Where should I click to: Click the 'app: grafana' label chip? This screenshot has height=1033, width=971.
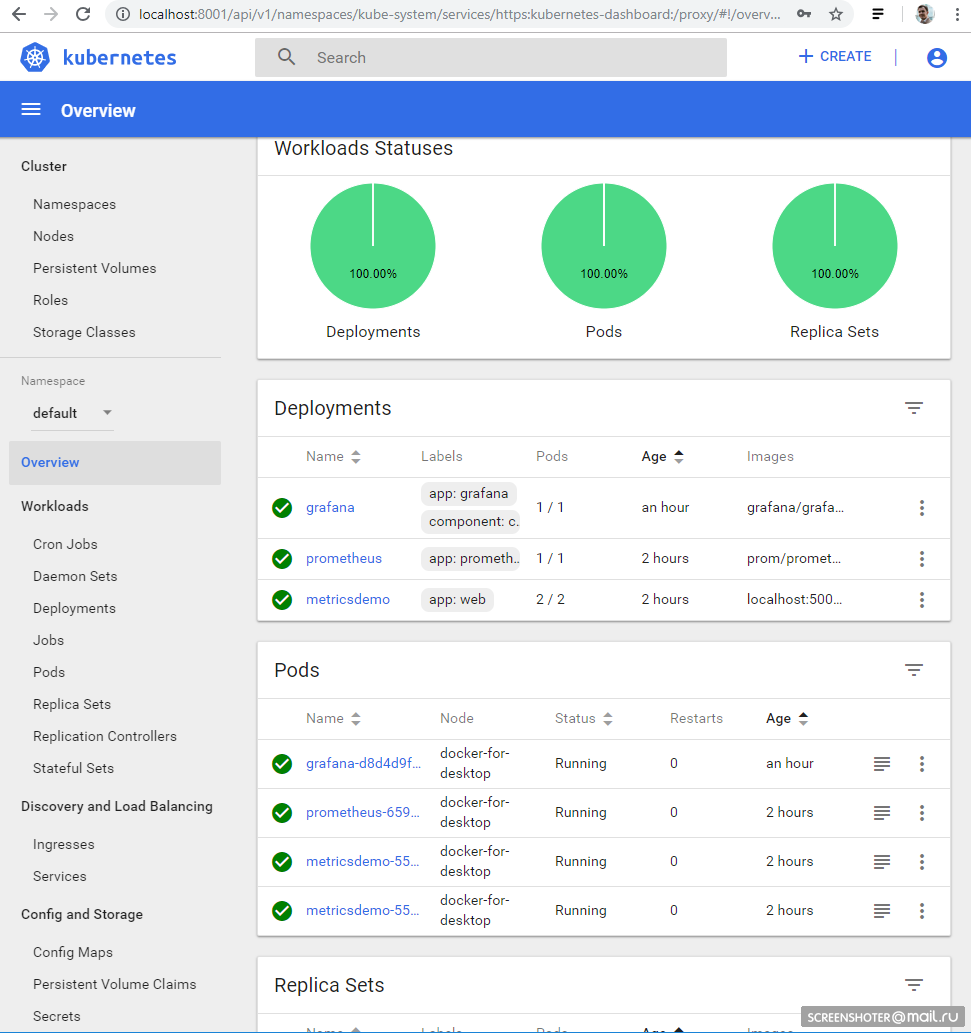click(468, 493)
